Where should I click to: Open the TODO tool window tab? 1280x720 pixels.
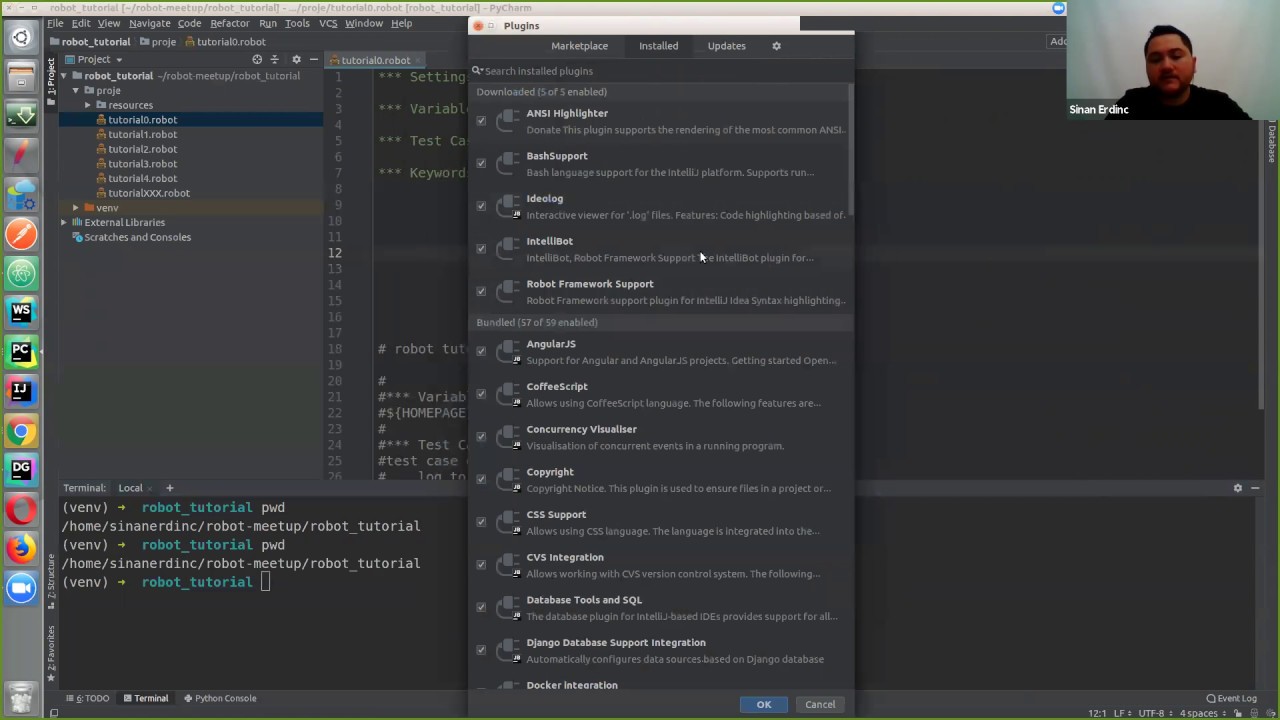(87, 698)
